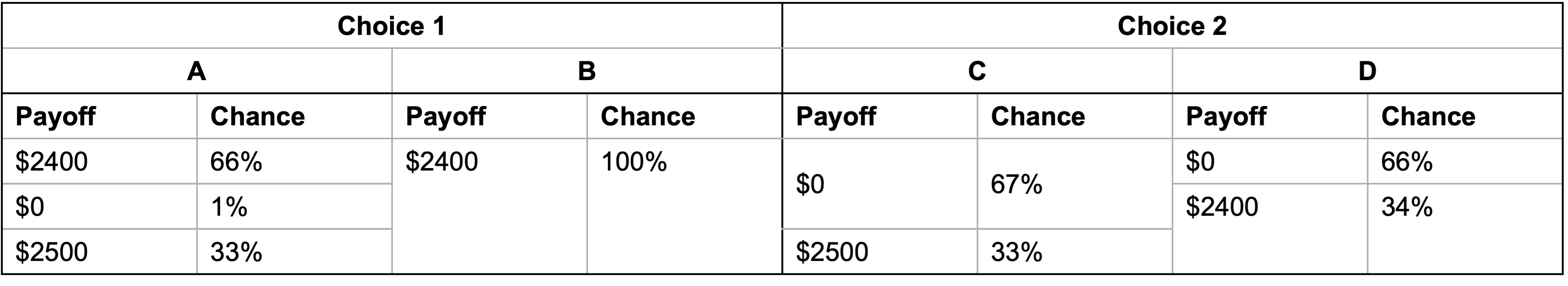Click the Chance header under option B
This screenshot has width=1568, height=286.
tap(648, 116)
